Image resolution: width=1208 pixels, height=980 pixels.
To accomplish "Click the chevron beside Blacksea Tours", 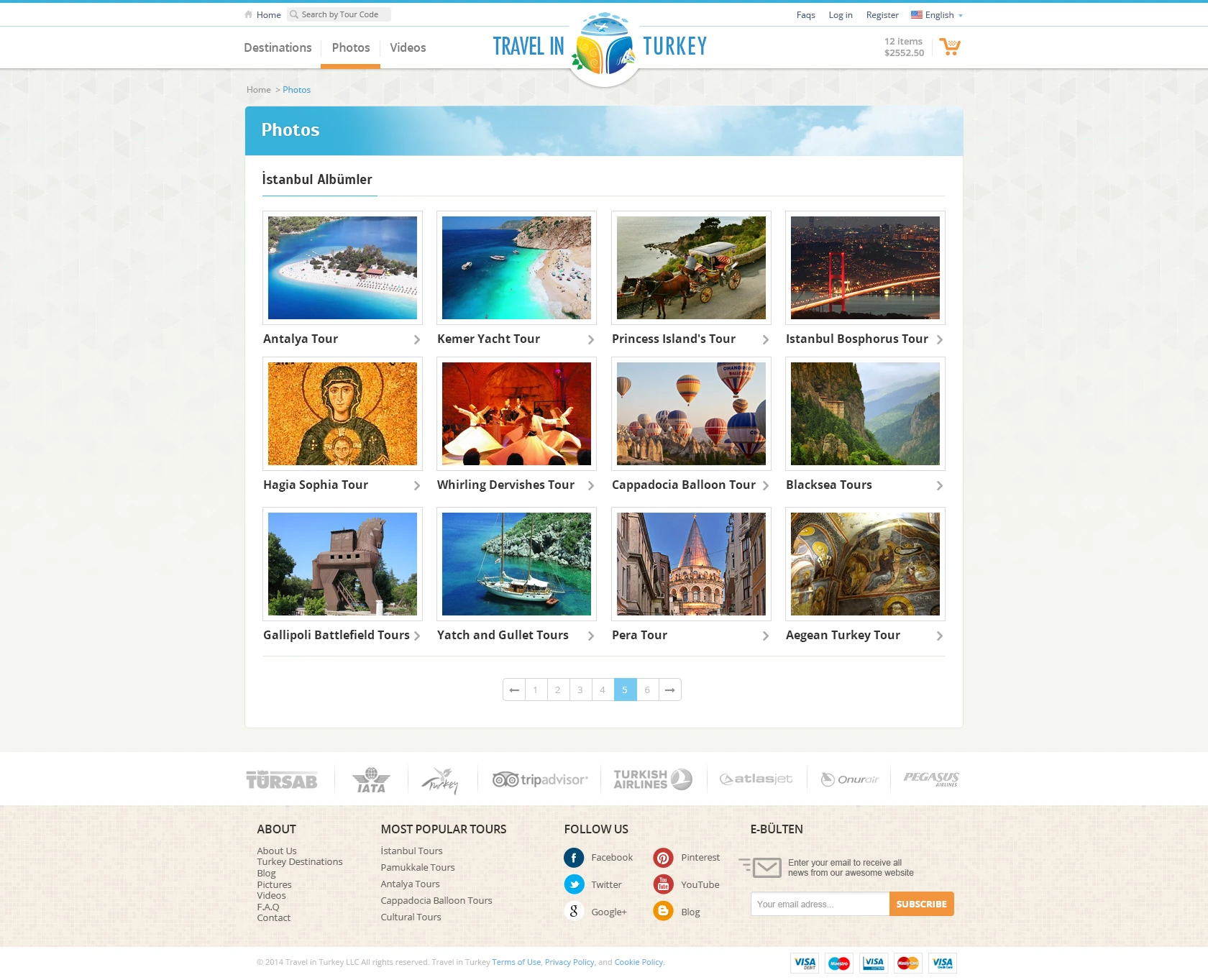I will coord(939,485).
